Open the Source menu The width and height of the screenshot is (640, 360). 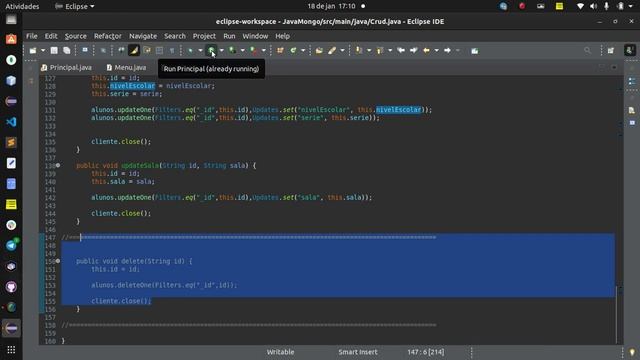(76, 36)
